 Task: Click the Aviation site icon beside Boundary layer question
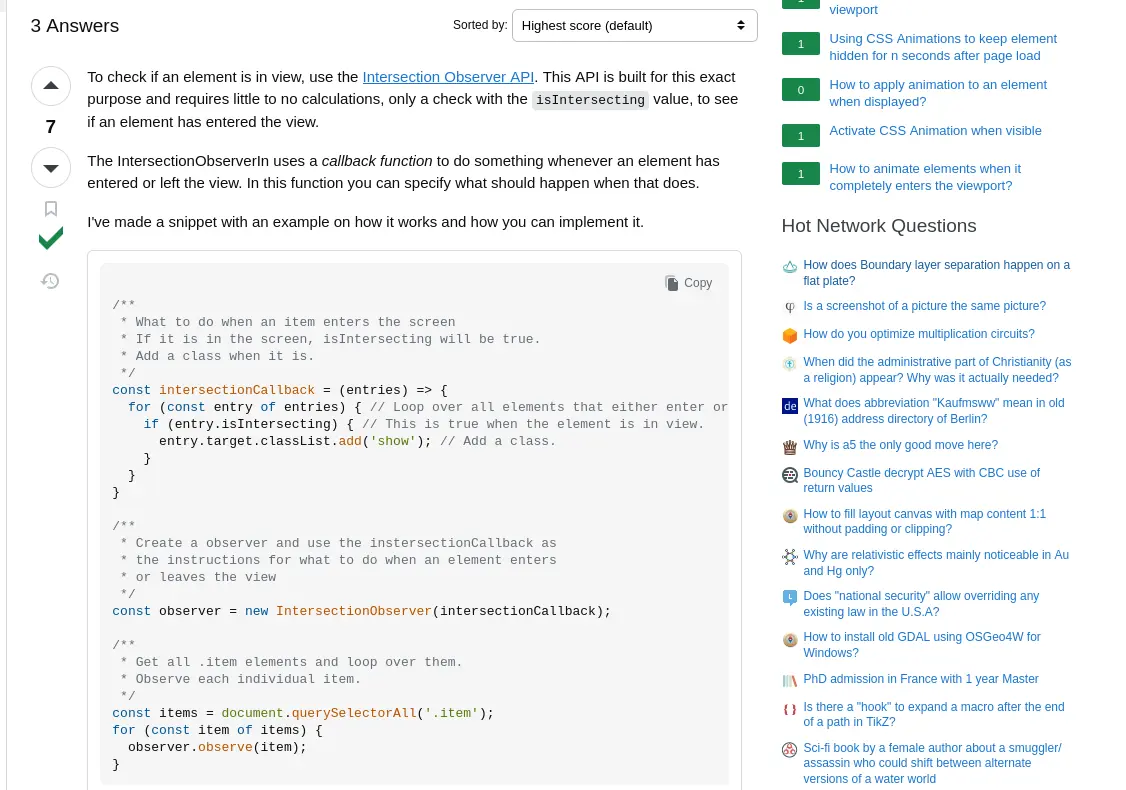coord(790,267)
